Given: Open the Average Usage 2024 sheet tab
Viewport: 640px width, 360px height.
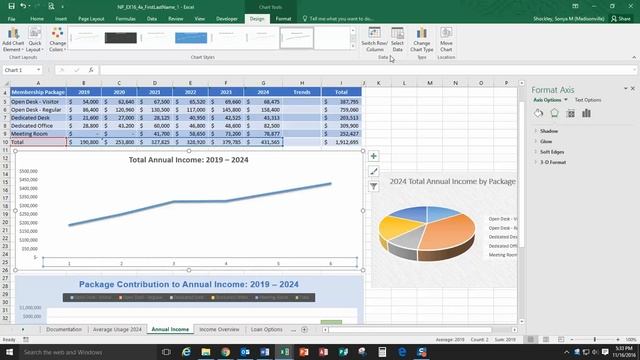Looking at the screenshot, I should coord(117,329).
